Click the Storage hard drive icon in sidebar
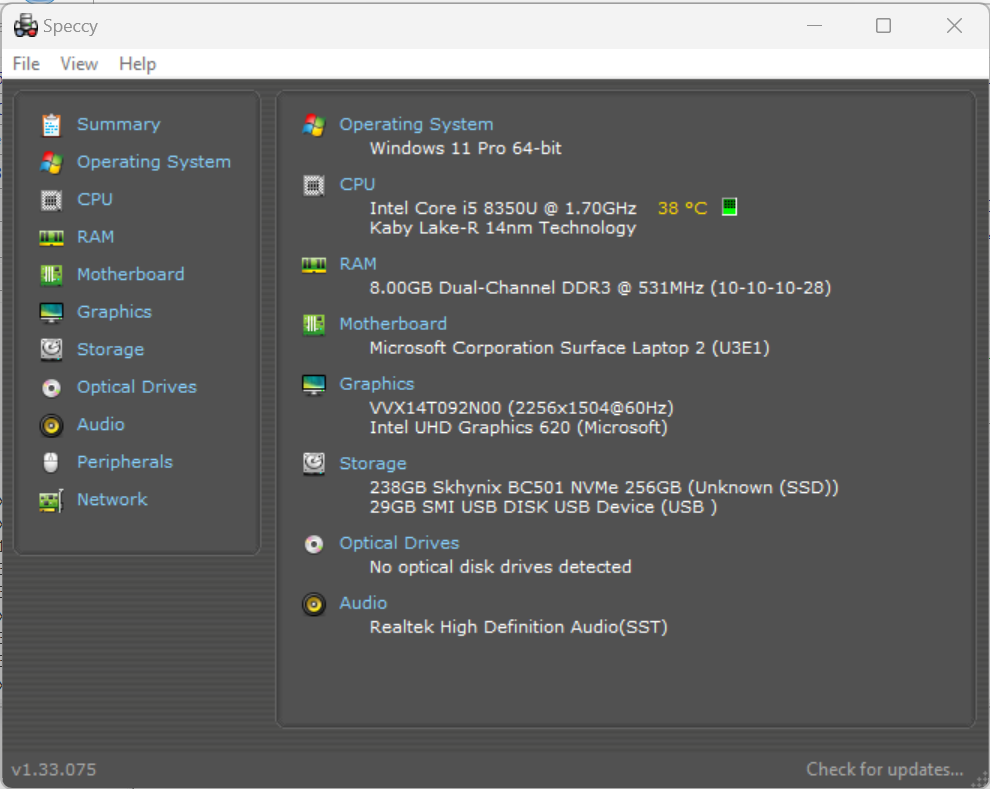Viewport: 990px width, 789px height. [x=51, y=350]
